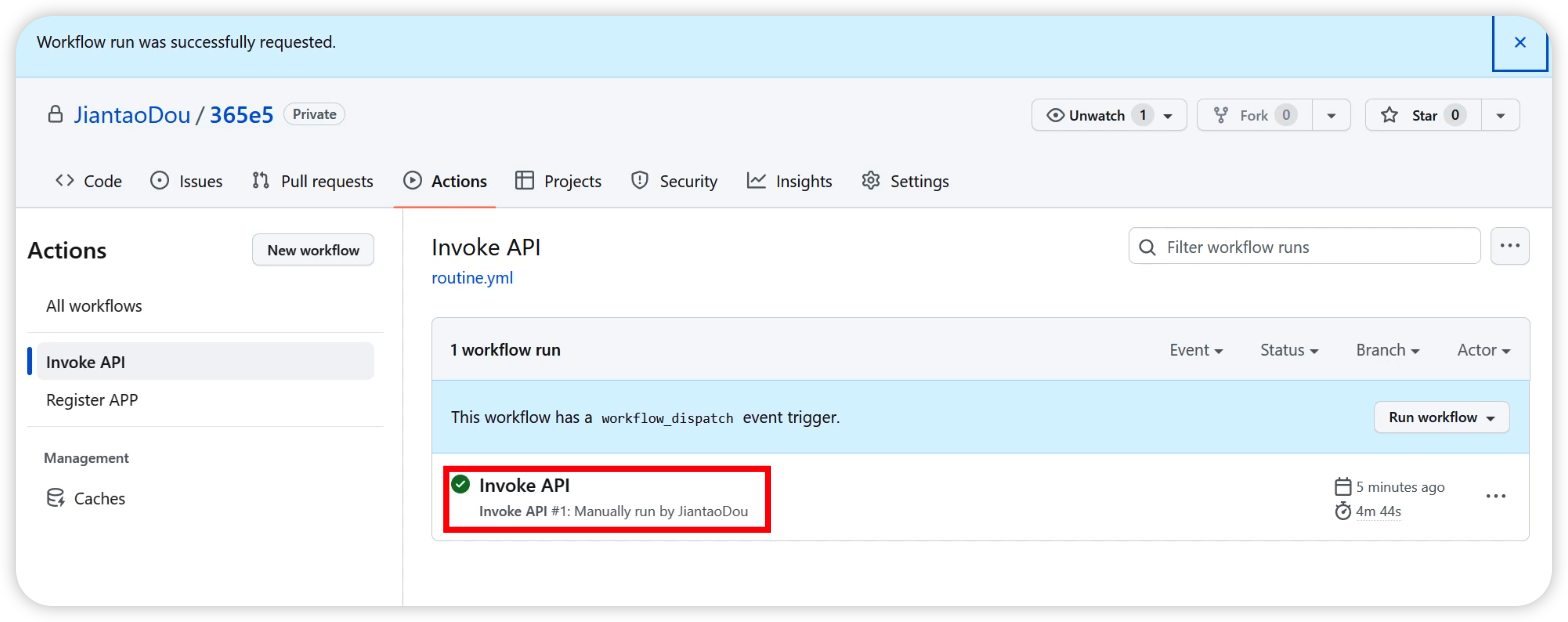Click the workflow_dispatch event trigger text
This screenshot has height=622, width=1568.
pyautogui.click(x=667, y=418)
